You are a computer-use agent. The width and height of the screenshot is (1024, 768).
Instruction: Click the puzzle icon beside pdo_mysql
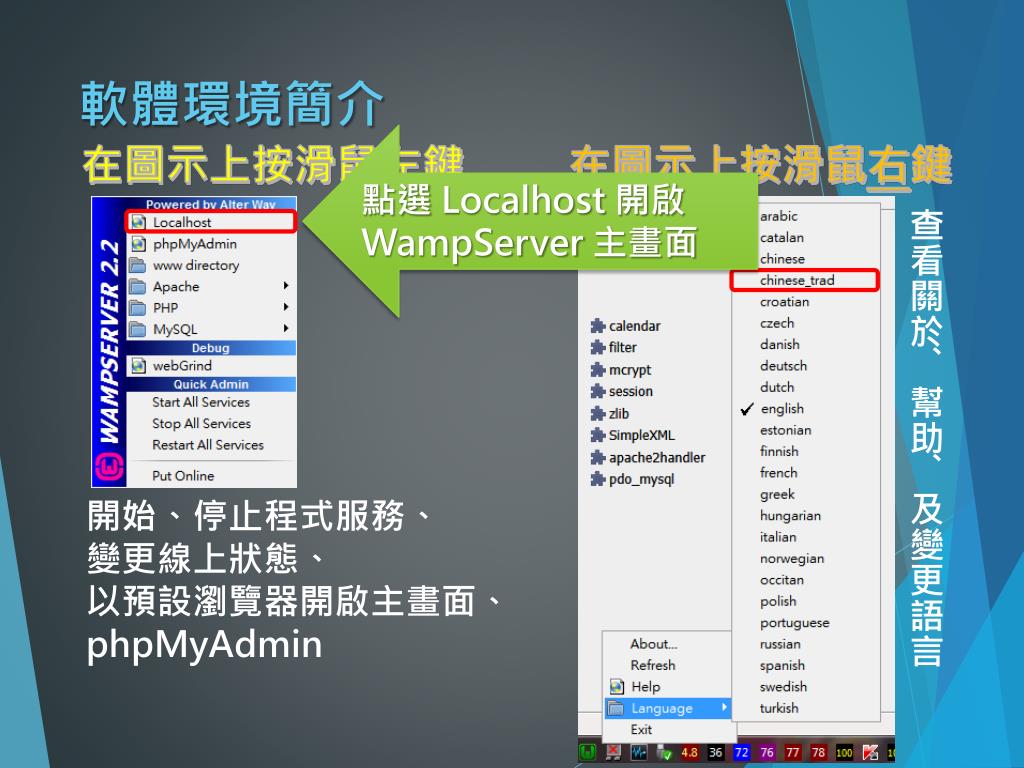click(x=598, y=479)
